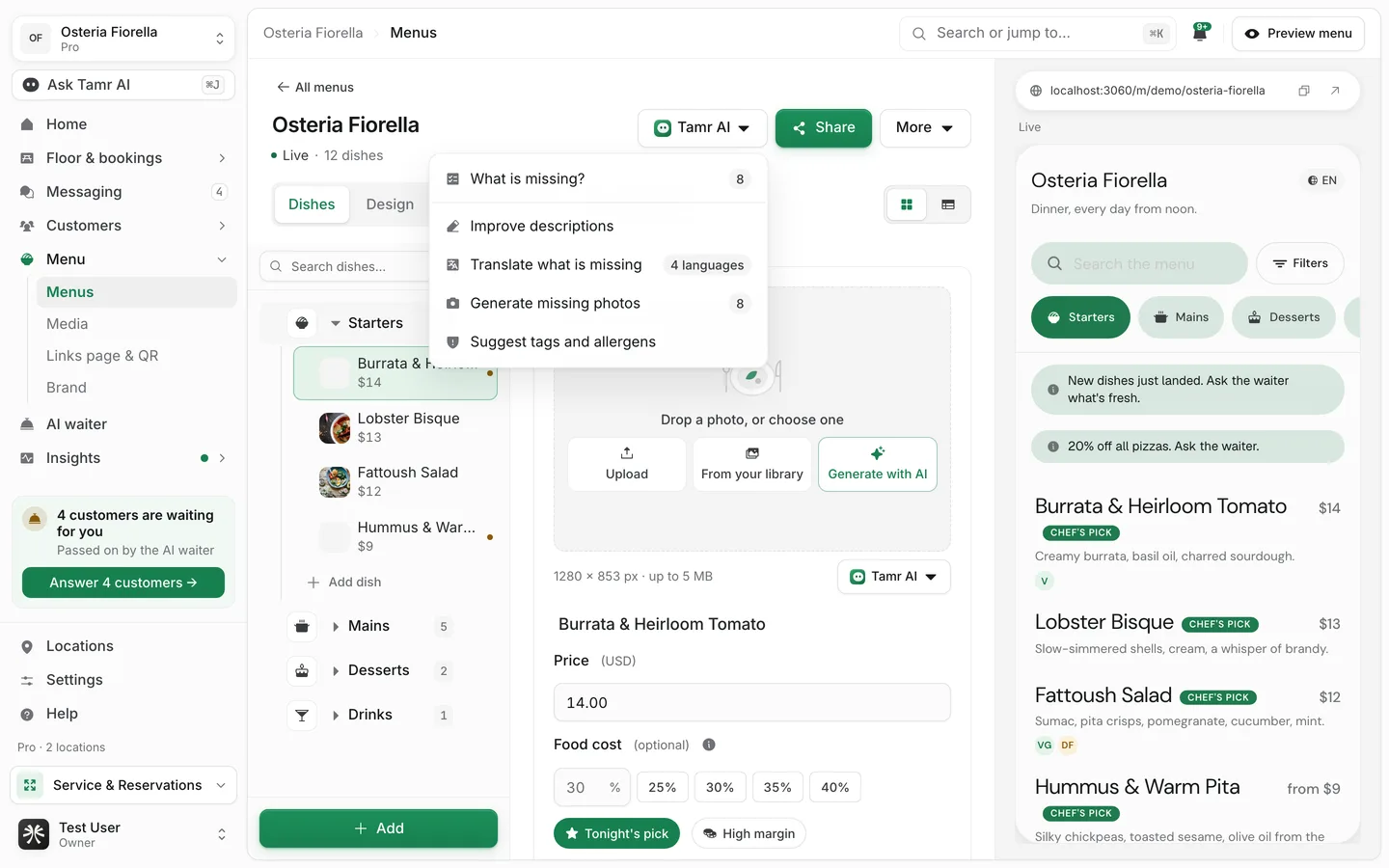
Task: Click the Price input field
Action: [x=752, y=702]
